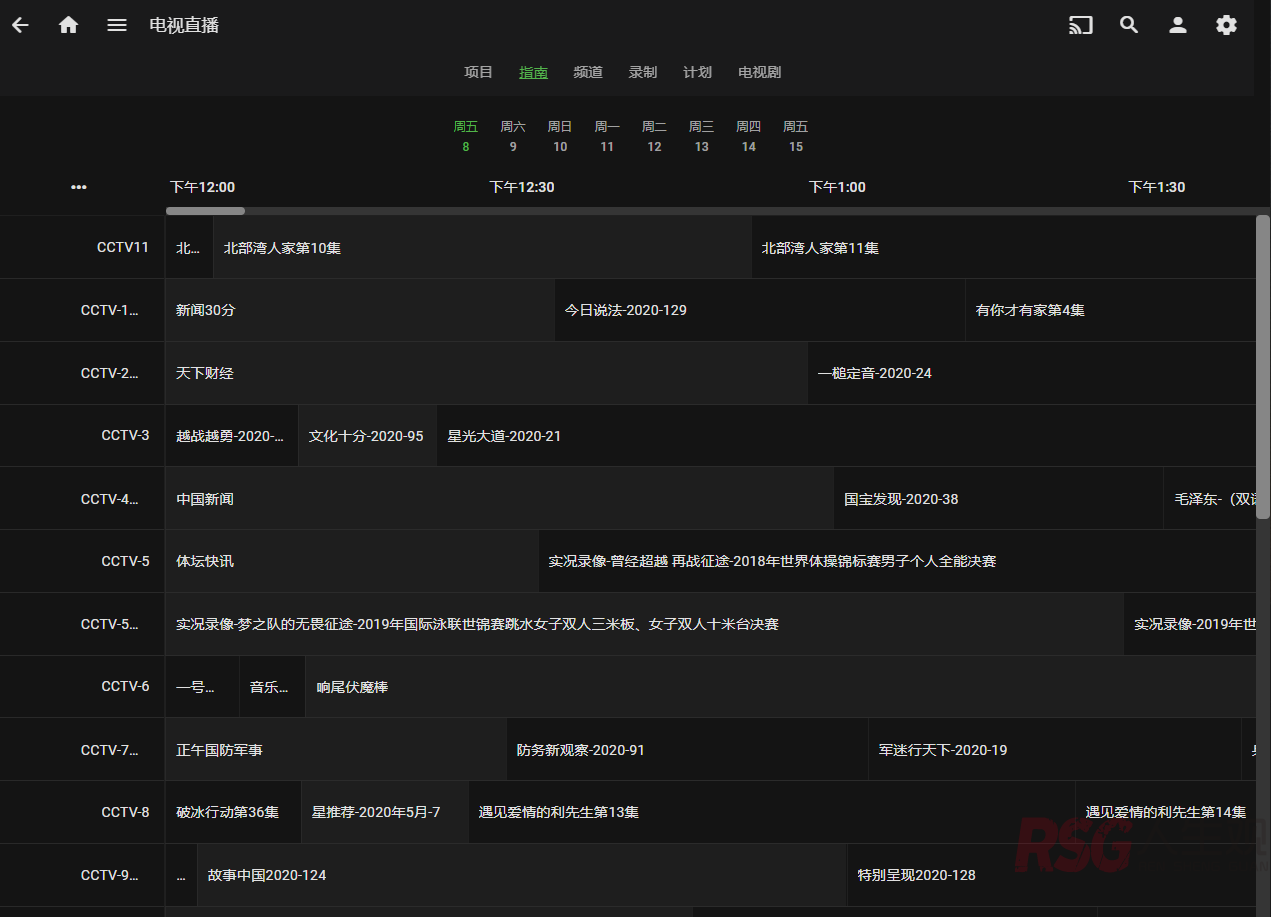
Task: Select day 周三 13
Action: tap(702, 136)
